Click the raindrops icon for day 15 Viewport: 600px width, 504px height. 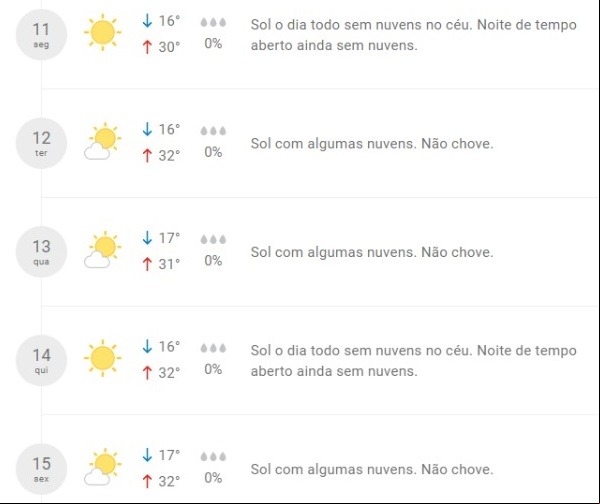click(213, 457)
